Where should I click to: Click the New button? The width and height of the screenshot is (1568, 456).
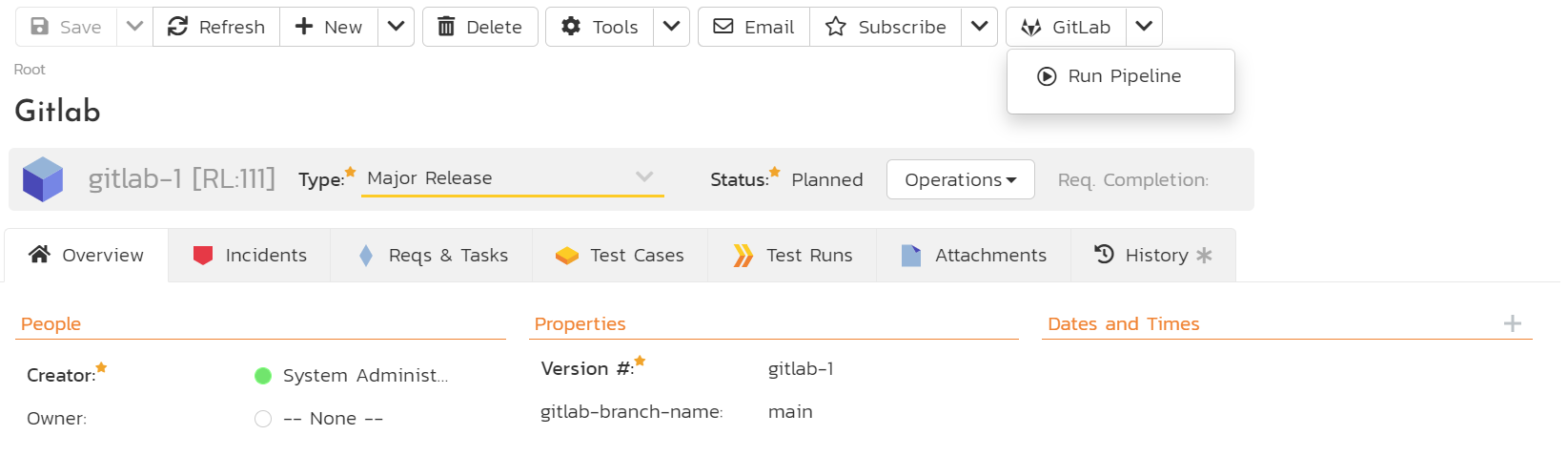(329, 27)
